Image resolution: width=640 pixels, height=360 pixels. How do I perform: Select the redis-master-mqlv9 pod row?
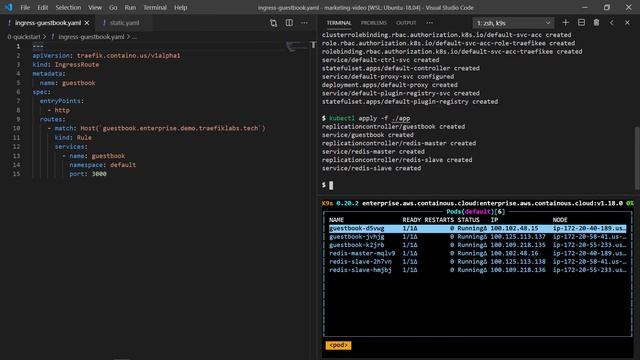(477, 253)
